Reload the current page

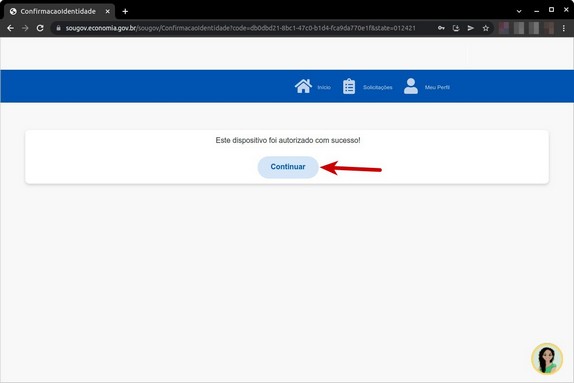pyautogui.click(x=40, y=28)
